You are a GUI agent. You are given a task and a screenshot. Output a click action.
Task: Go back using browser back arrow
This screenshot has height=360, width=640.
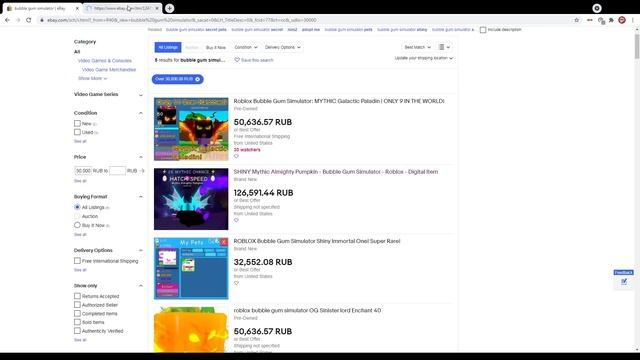click(7, 20)
